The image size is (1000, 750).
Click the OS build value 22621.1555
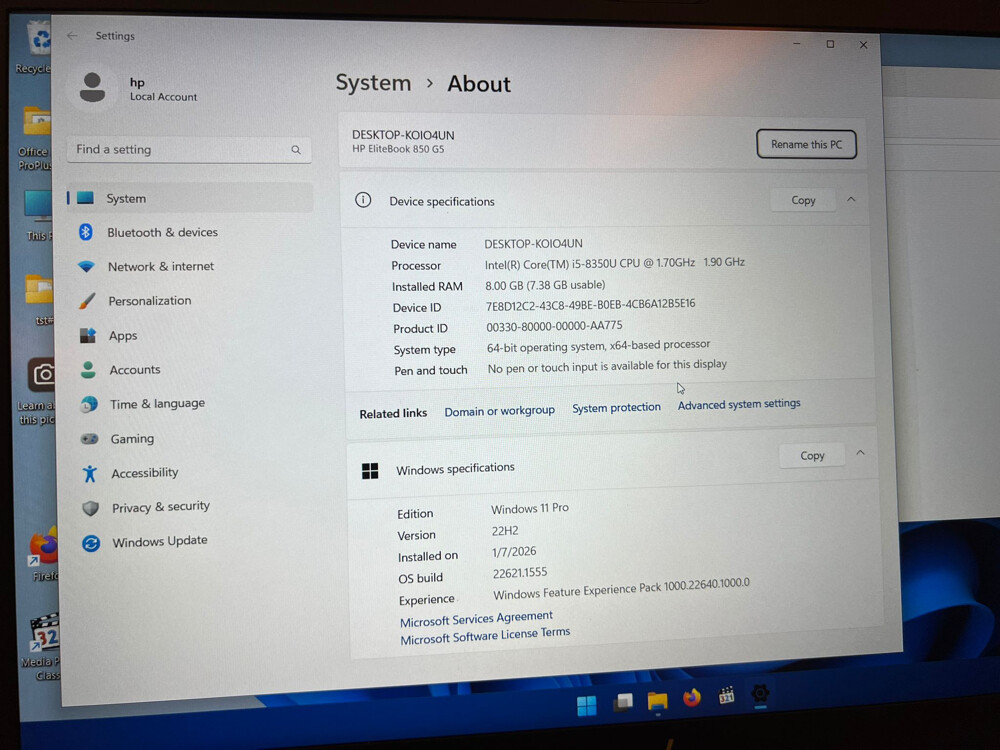click(520, 573)
